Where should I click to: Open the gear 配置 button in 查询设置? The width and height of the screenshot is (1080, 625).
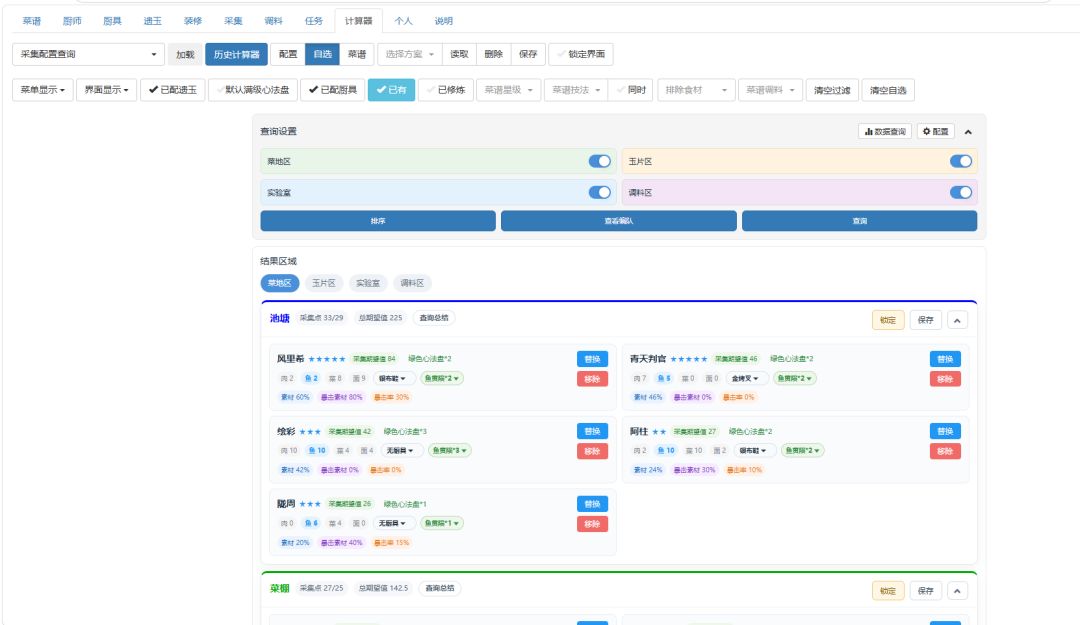pyautogui.click(x=935, y=132)
